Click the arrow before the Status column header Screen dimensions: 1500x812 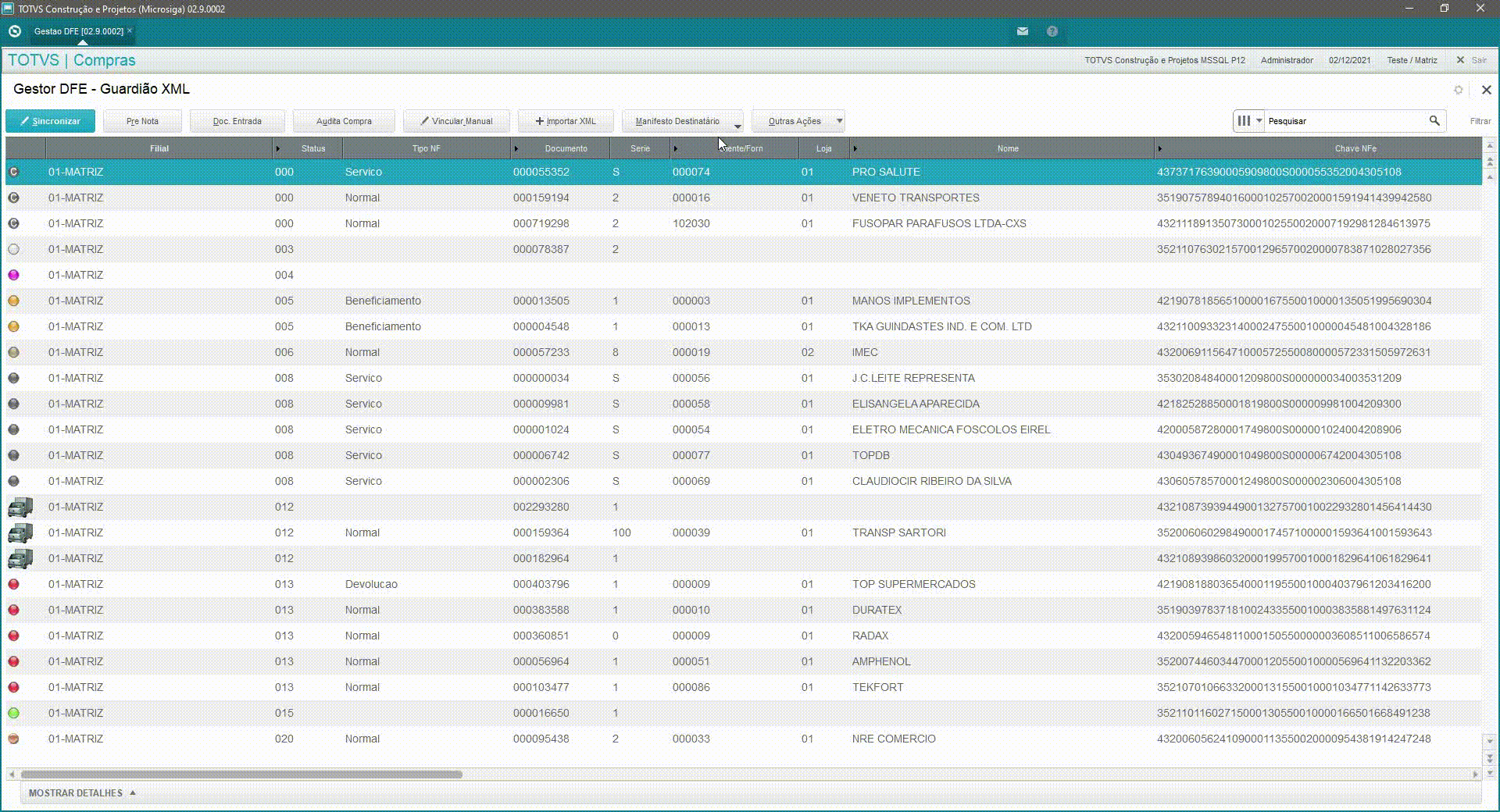278,148
